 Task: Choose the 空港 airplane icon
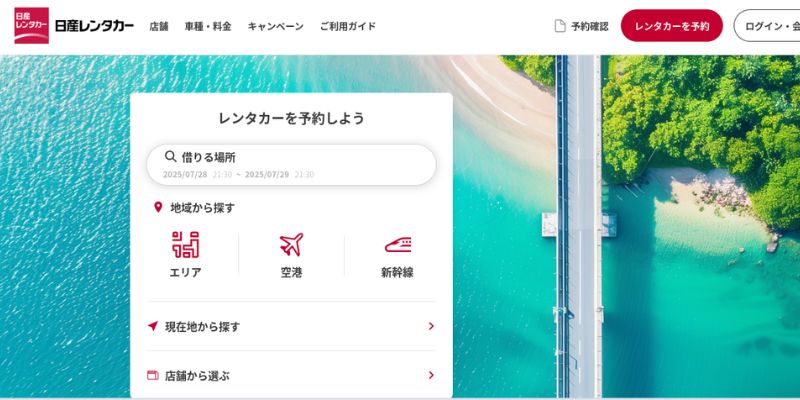point(291,244)
